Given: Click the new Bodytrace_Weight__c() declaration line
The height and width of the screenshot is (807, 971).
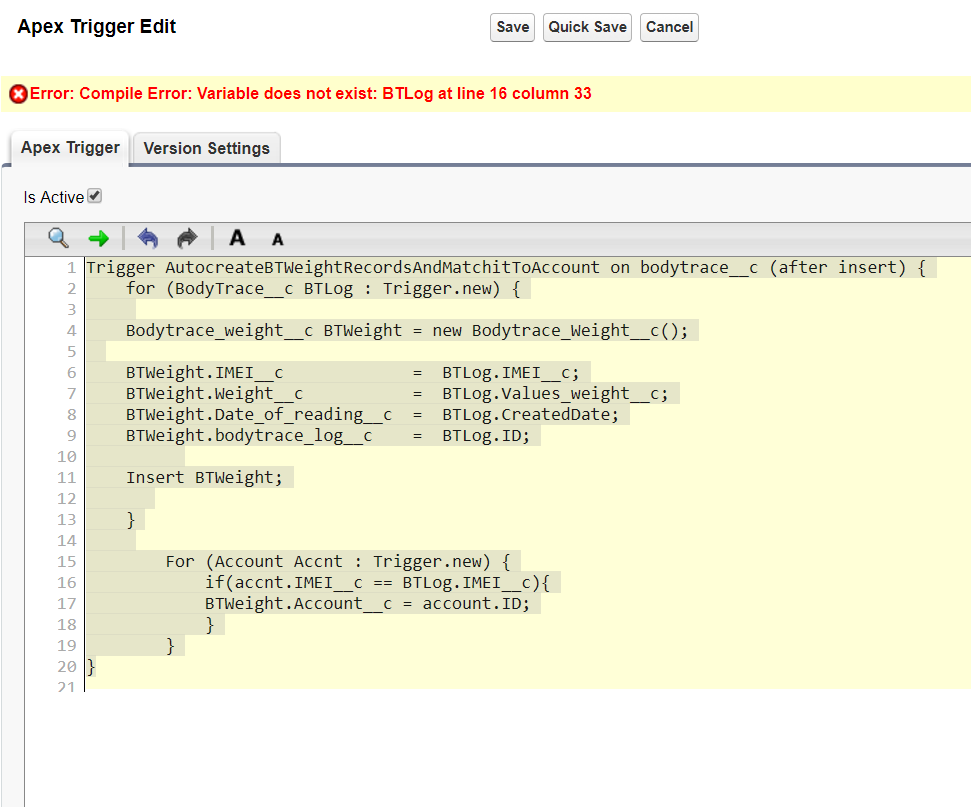Looking at the screenshot, I should click(x=406, y=331).
